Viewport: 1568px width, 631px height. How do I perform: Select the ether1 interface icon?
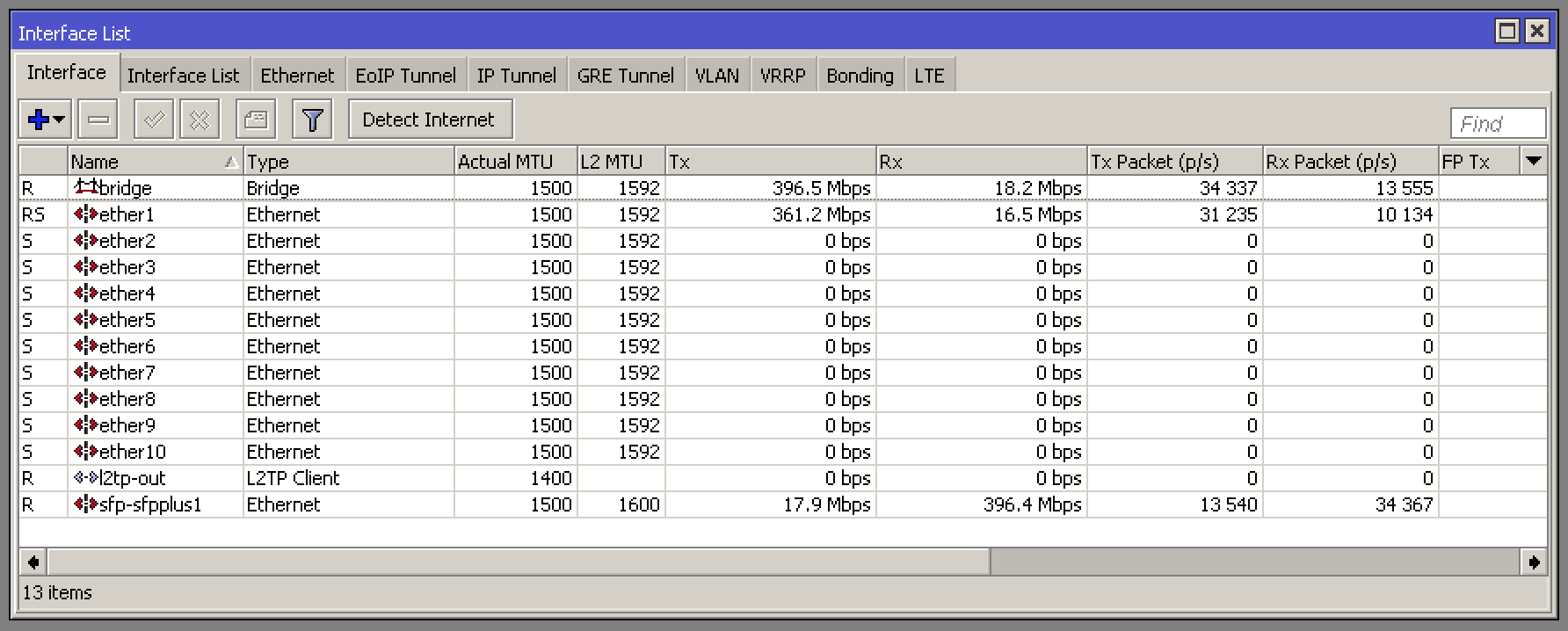pyautogui.click(x=86, y=214)
